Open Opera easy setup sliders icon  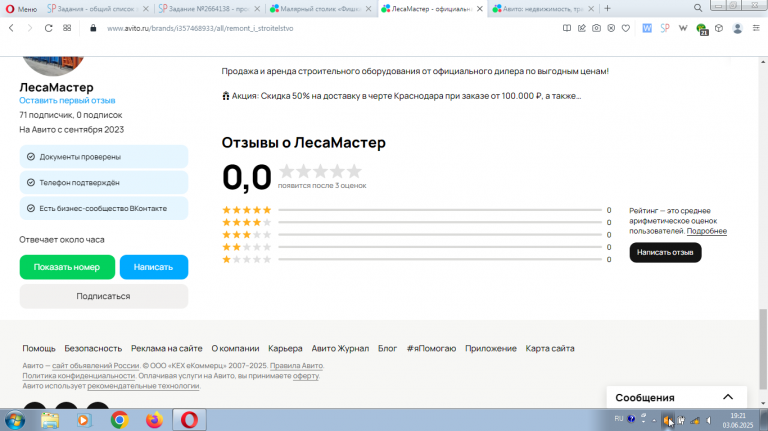tap(756, 28)
